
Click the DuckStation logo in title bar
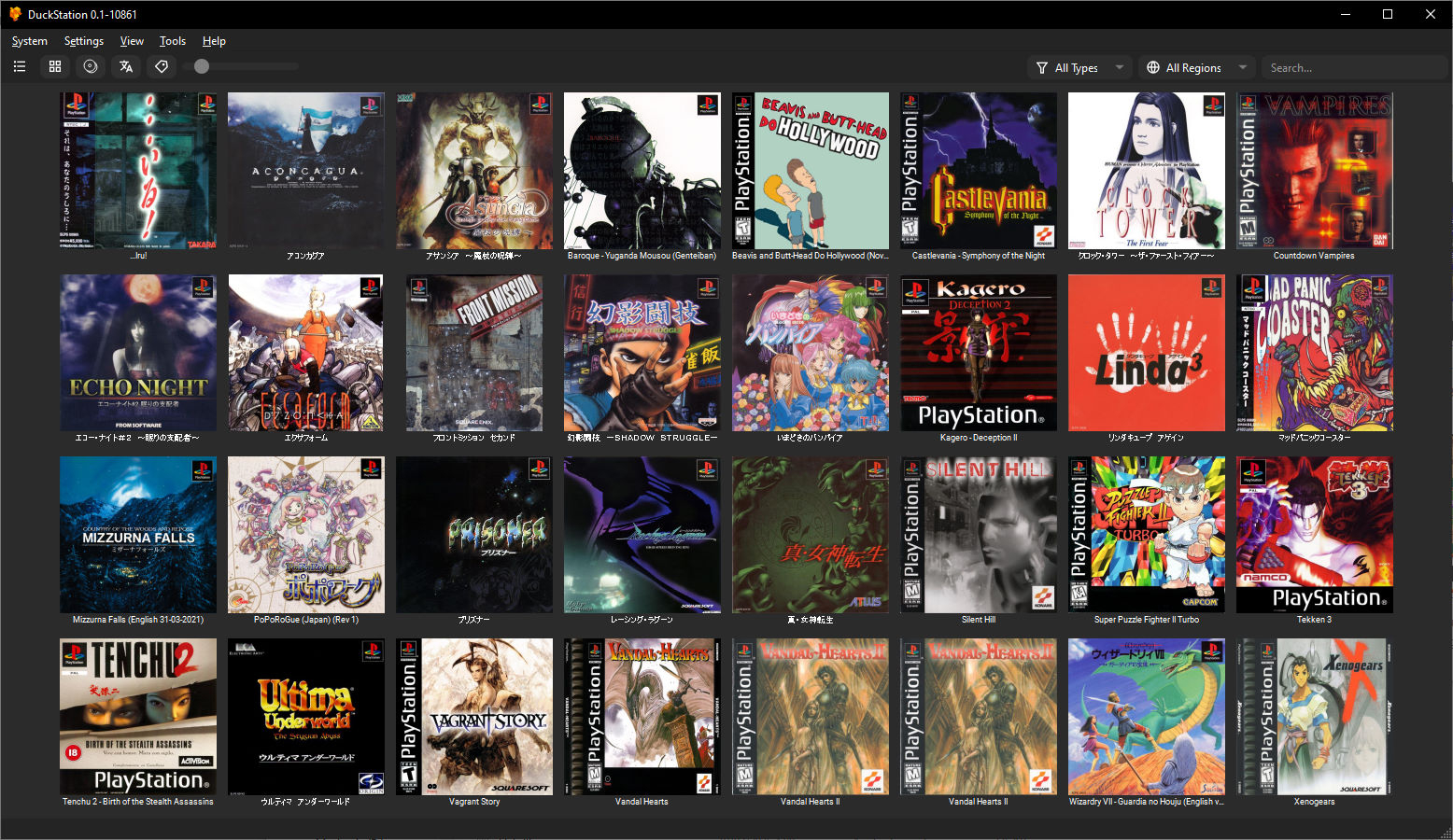pyautogui.click(x=15, y=14)
